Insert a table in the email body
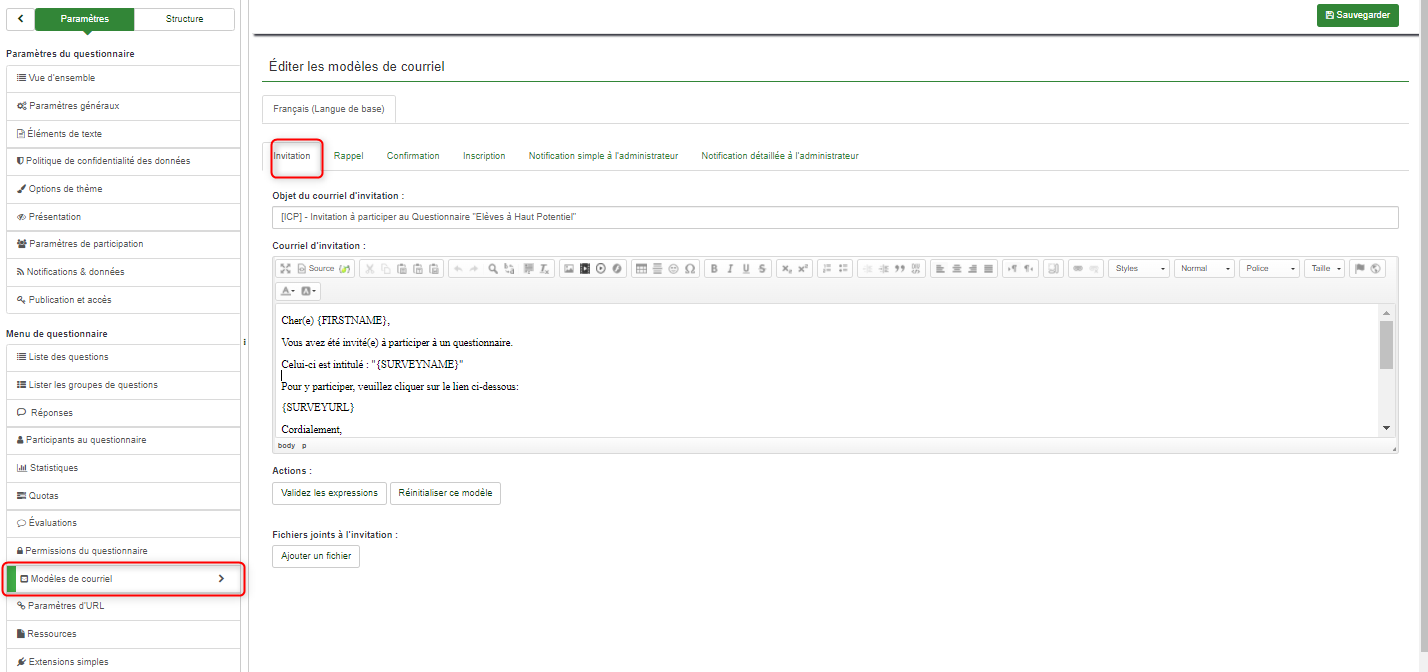1428x672 pixels. [642, 269]
